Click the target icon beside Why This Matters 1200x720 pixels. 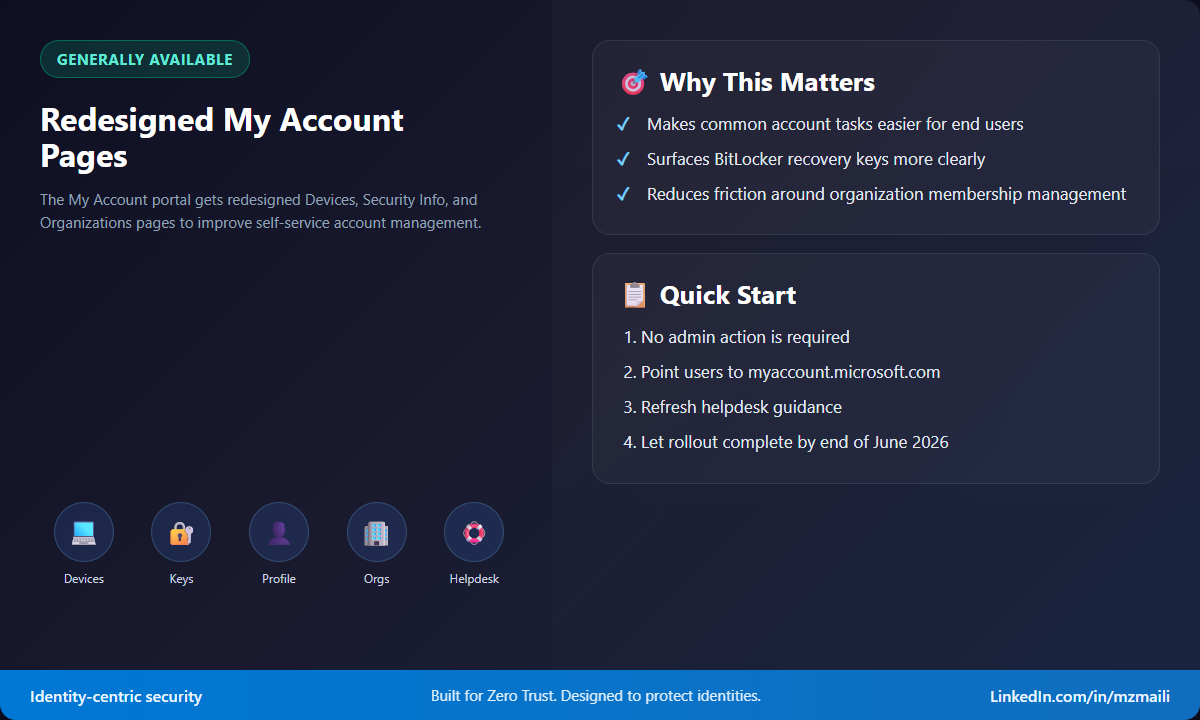pyautogui.click(x=634, y=82)
